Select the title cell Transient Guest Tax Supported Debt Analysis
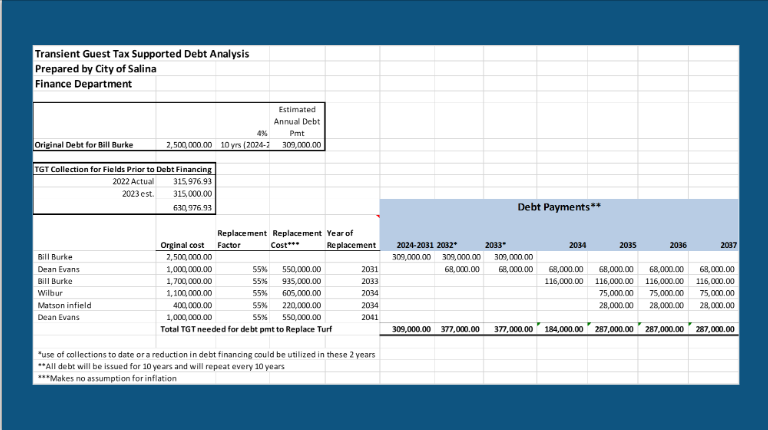Screen dimensions: 768x430 pyautogui.click(x=141, y=54)
